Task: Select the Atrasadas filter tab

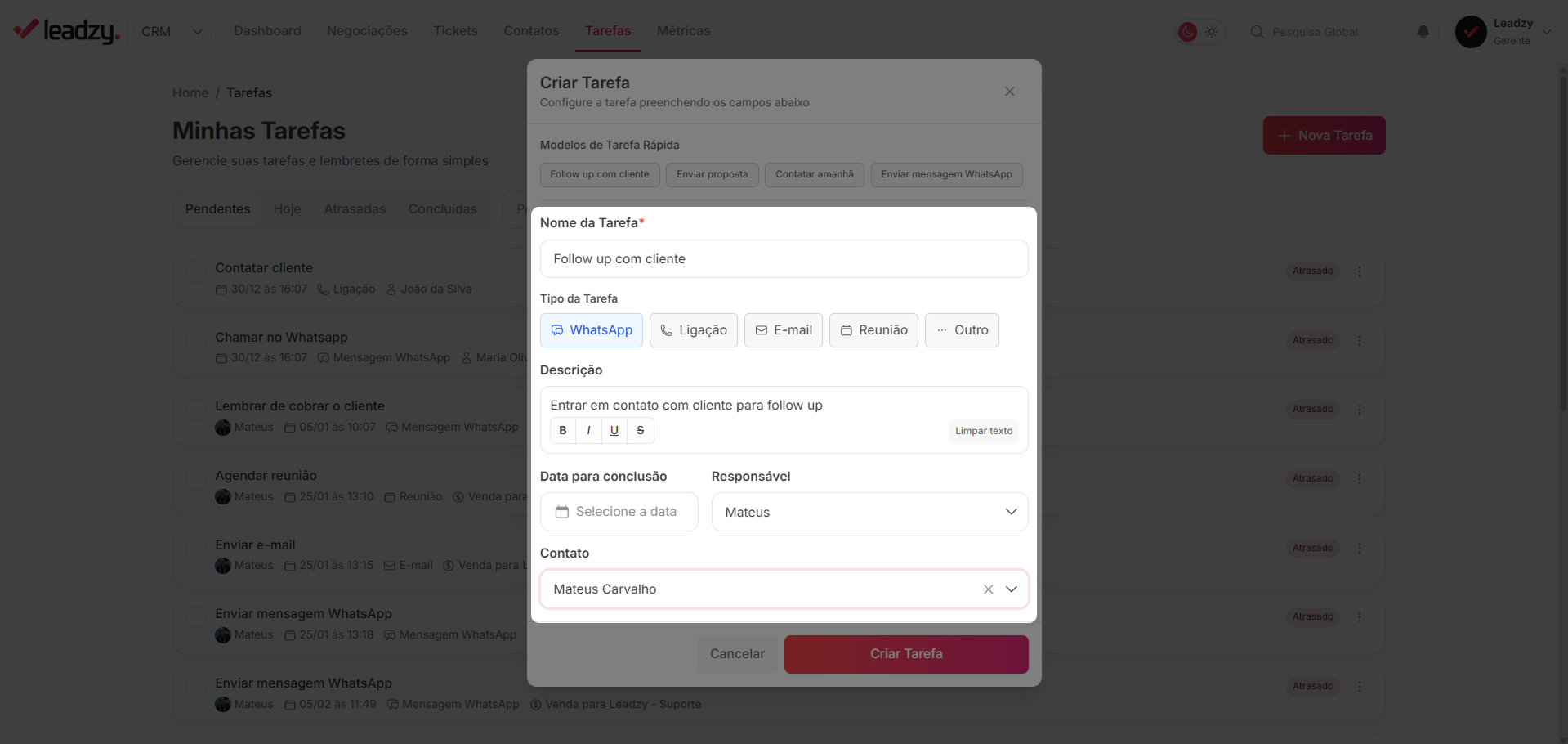Action: tap(355, 209)
